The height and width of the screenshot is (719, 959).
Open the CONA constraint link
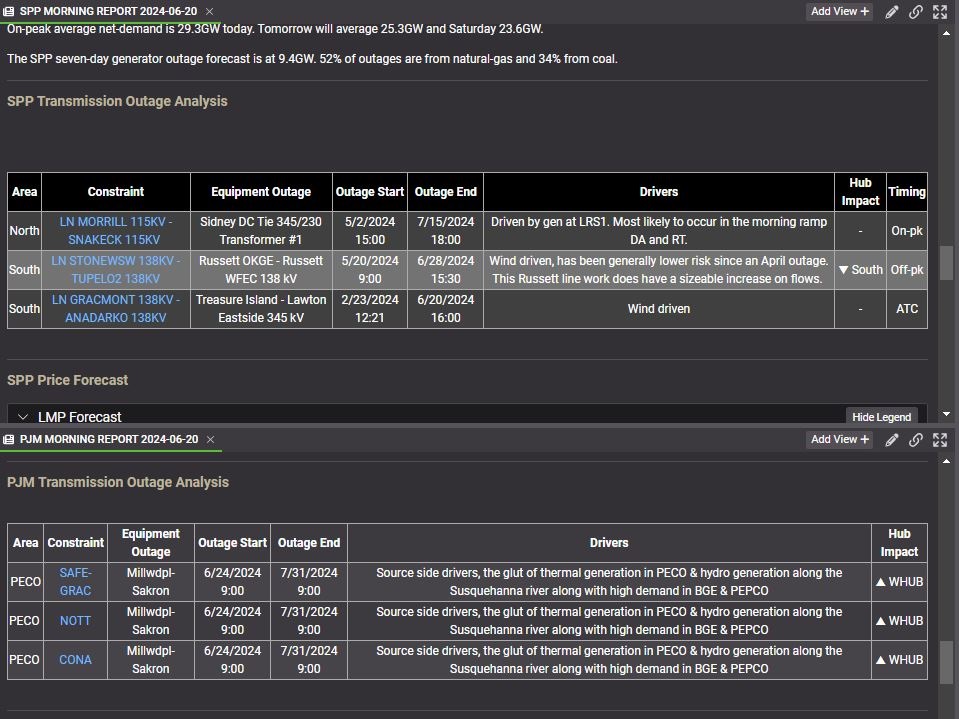pos(75,660)
